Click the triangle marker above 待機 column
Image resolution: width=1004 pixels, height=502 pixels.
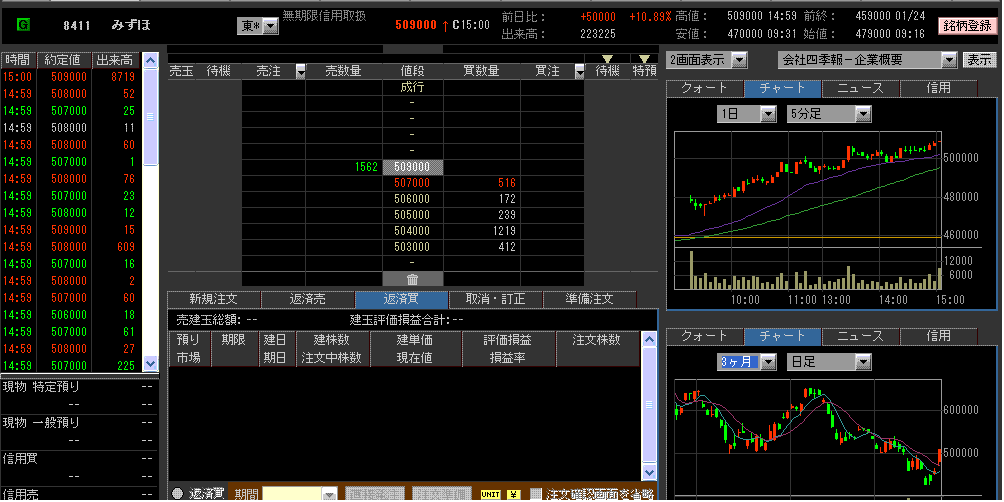pyautogui.click(x=608, y=59)
